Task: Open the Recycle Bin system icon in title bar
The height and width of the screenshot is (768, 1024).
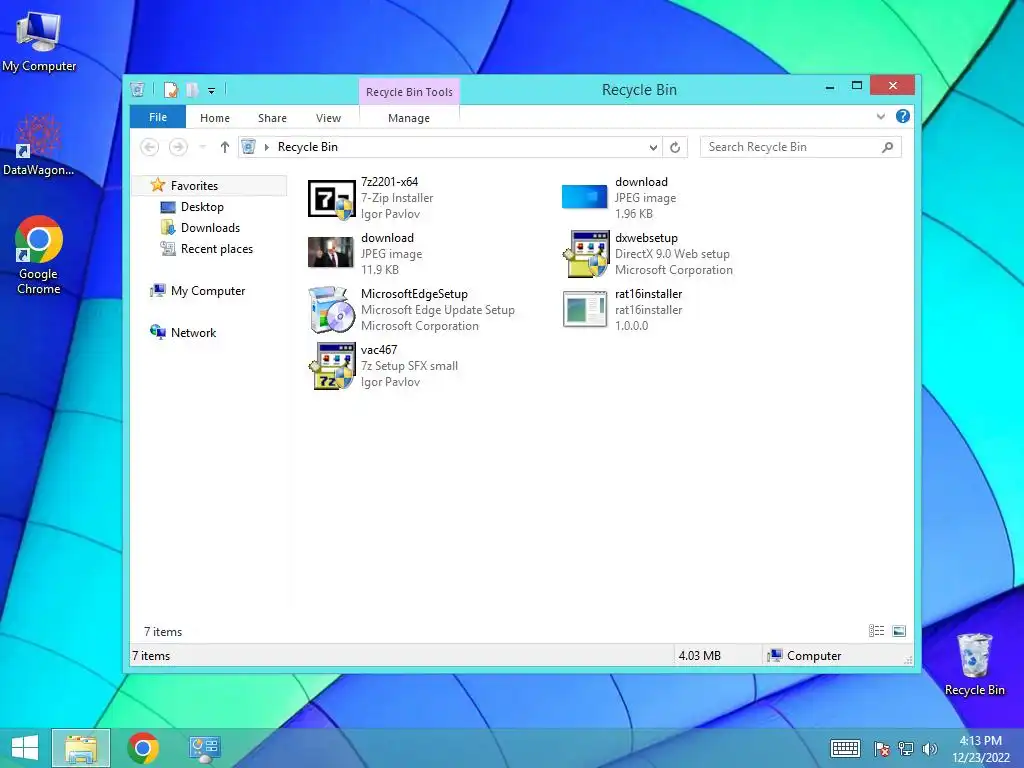Action: [137, 89]
